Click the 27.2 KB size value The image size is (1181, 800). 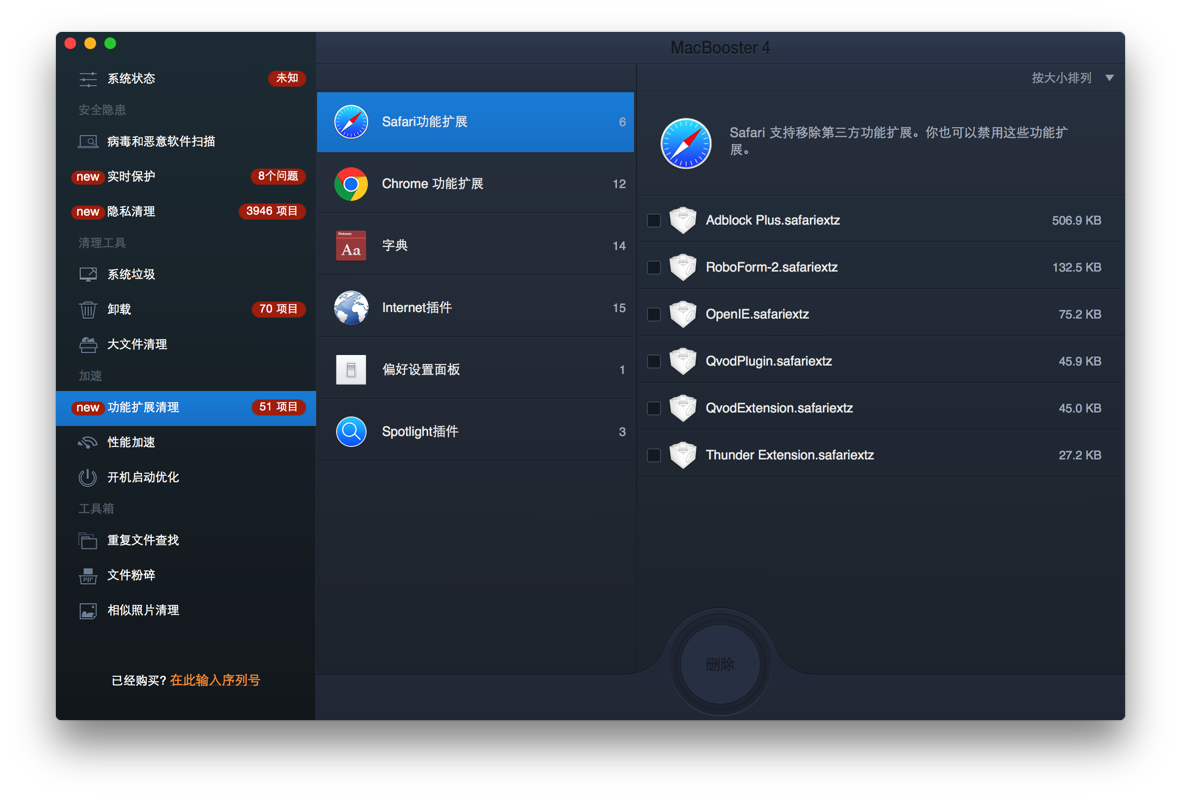click(x=1079, y=455)
